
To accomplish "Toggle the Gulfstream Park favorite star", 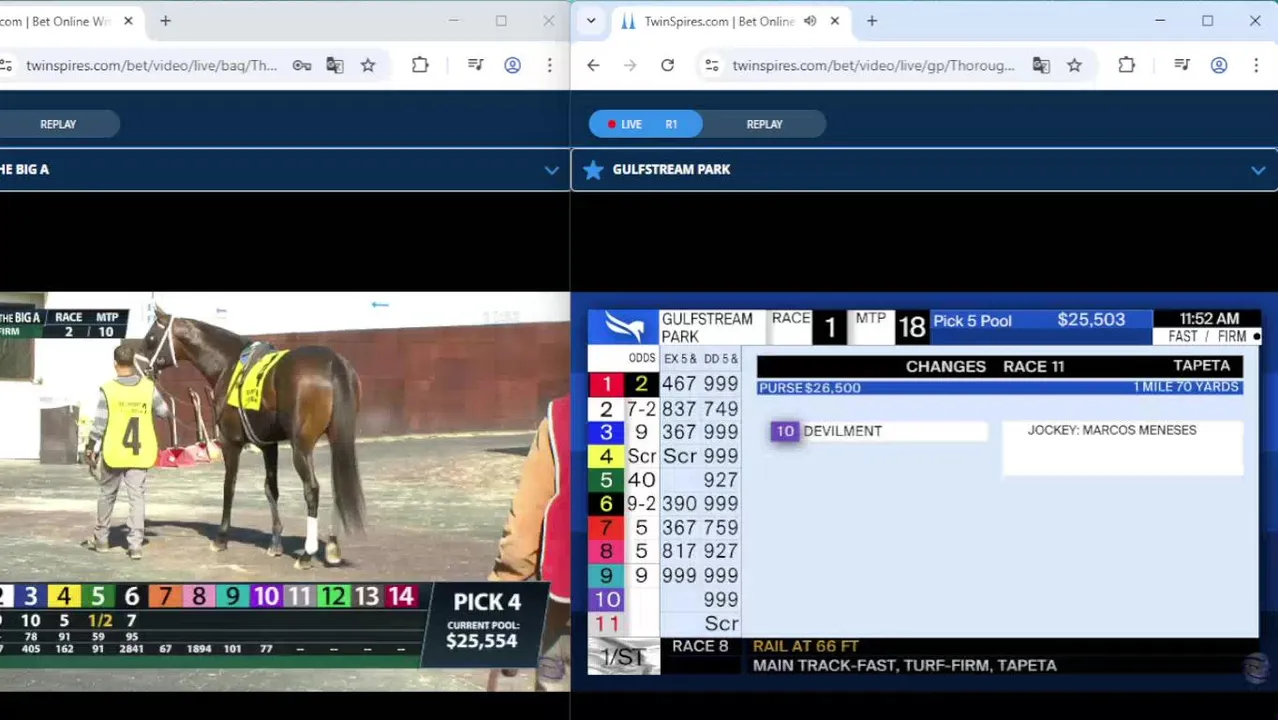I will click(593, 170).
